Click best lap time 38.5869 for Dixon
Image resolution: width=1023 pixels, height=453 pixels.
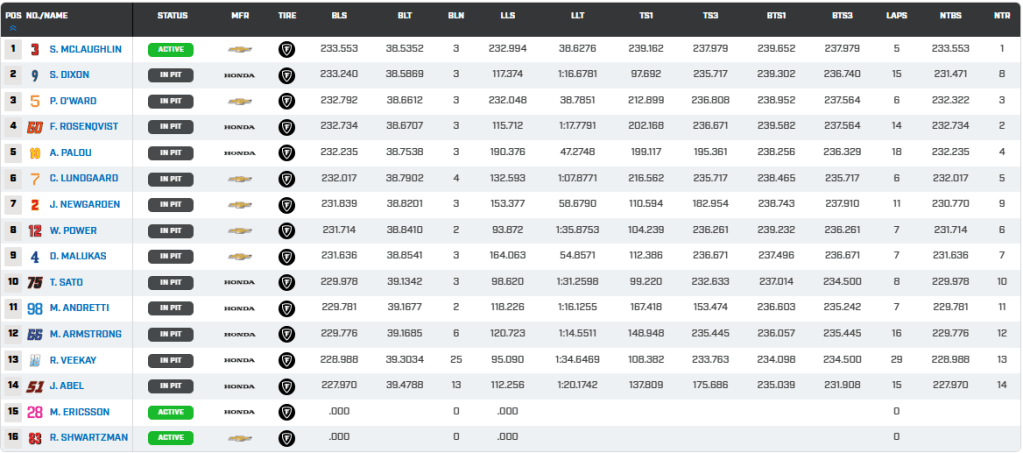[405, 75]
